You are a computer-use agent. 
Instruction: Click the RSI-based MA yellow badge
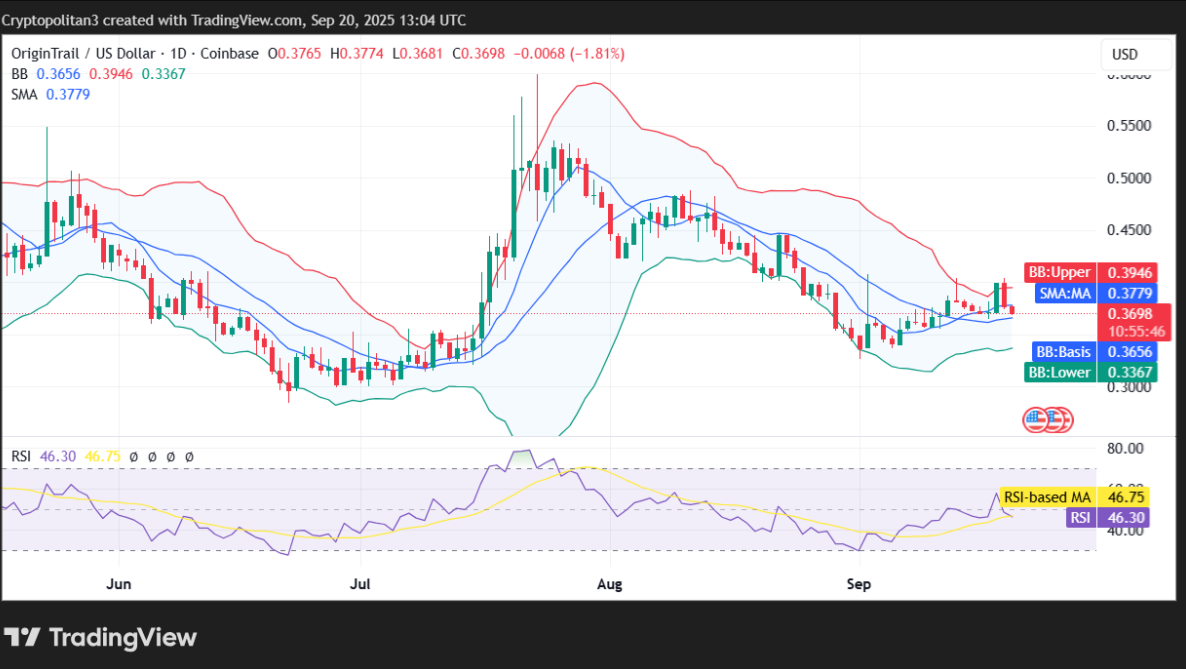tap(1046, 496)
